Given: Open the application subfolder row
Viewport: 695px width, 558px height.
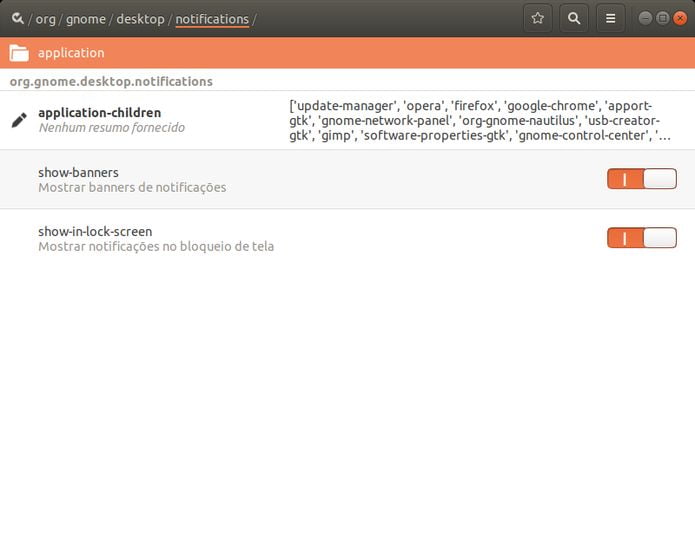Looking at the screenshot, I should (348, 53).
